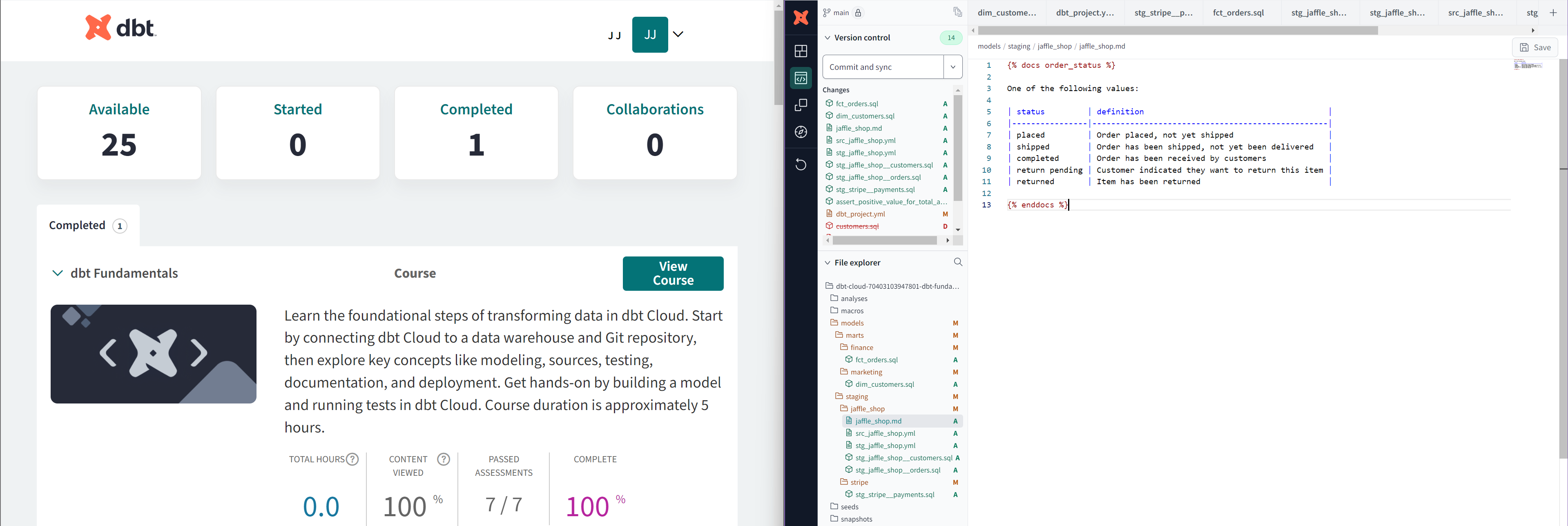1568x526 pixels.
Task: Open the Commit and sync dropdown arrow
Action: (952, 67)
